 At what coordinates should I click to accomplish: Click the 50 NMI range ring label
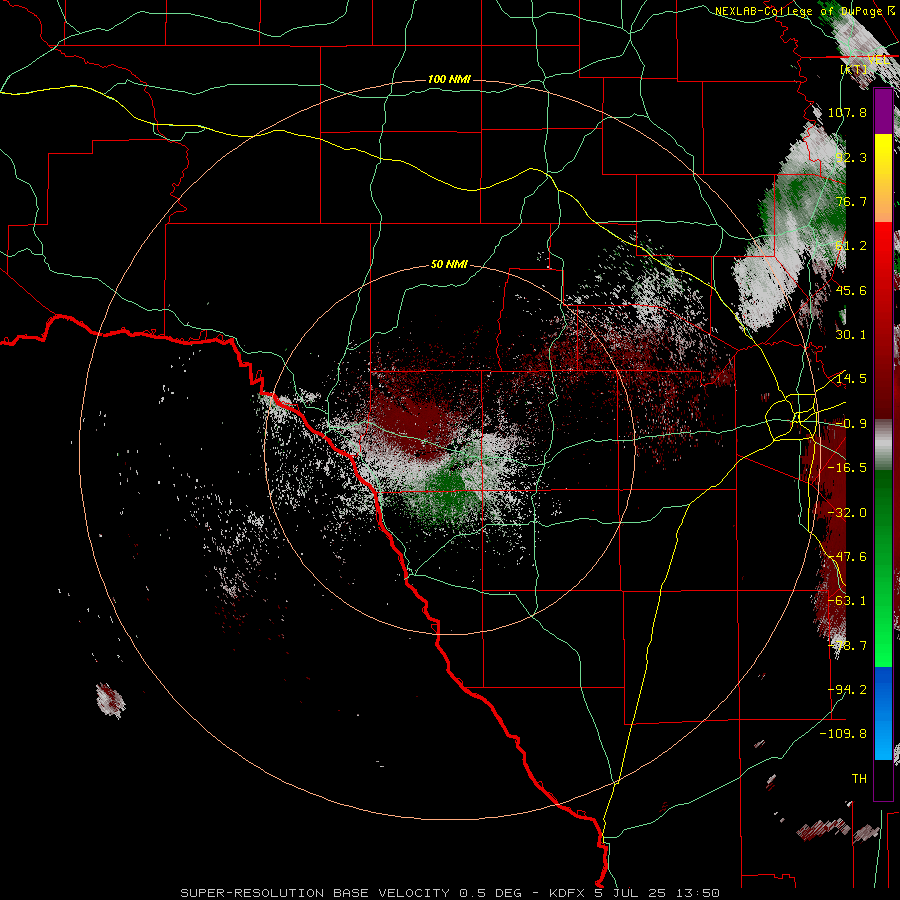[x=449, y=264]
